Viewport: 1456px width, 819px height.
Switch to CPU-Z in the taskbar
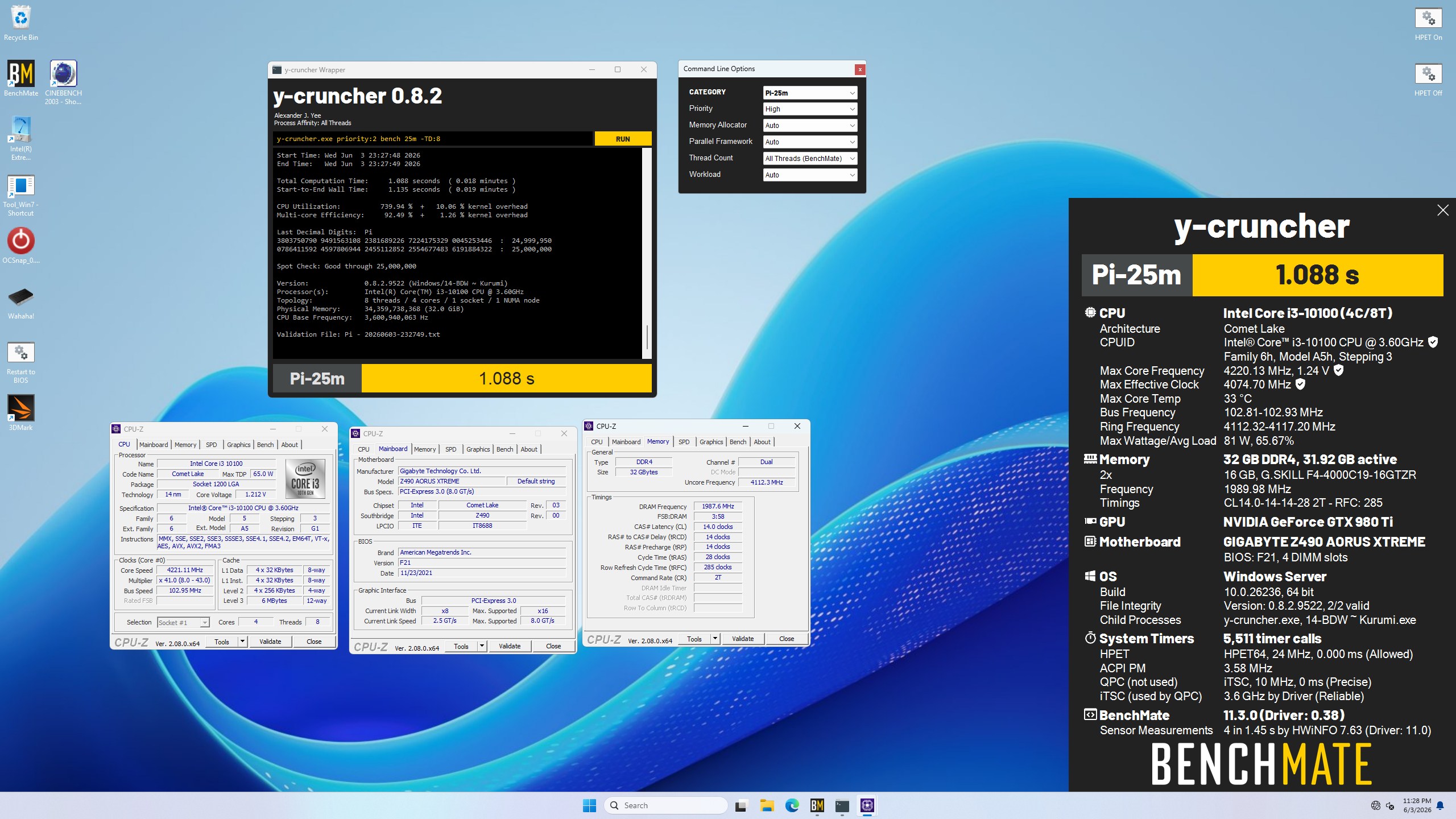pyautogui.click(x=867, y=805)
